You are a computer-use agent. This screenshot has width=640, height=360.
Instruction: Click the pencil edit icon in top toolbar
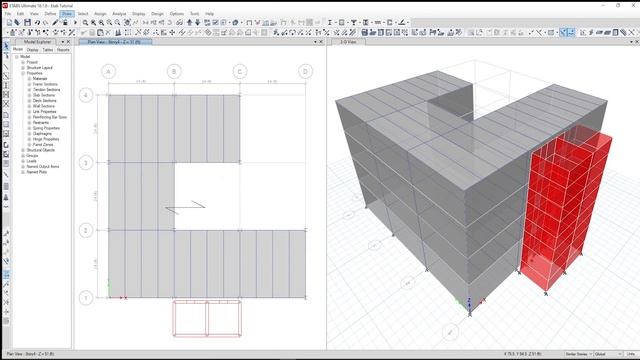click(x=55, y=22)
